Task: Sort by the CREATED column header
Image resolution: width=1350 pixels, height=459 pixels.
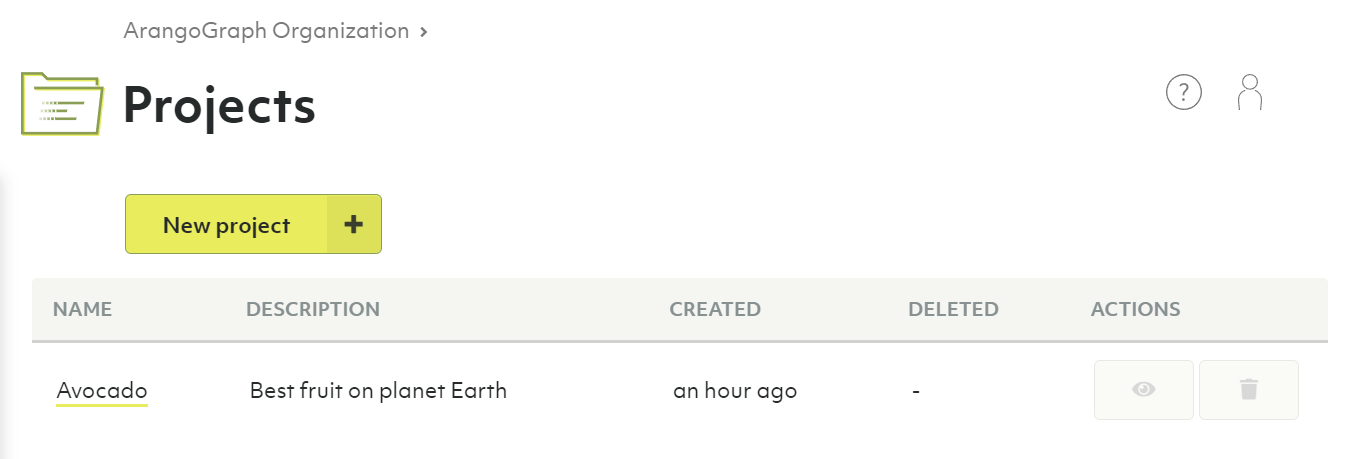Action: click(x=715, y=309)
